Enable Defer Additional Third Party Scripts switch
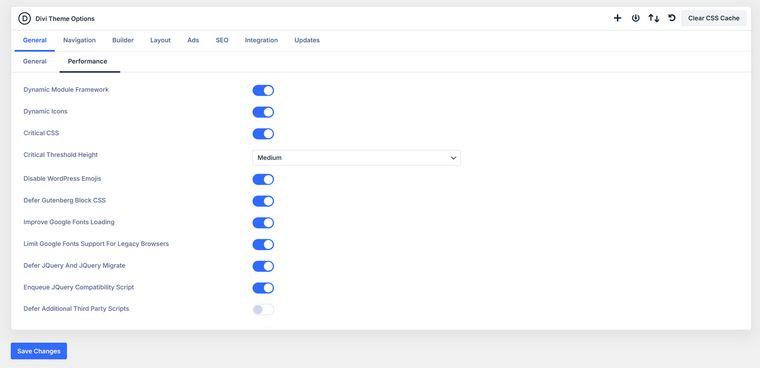The image size is (760, 368). pyautogui.click(x=263, y=309)
